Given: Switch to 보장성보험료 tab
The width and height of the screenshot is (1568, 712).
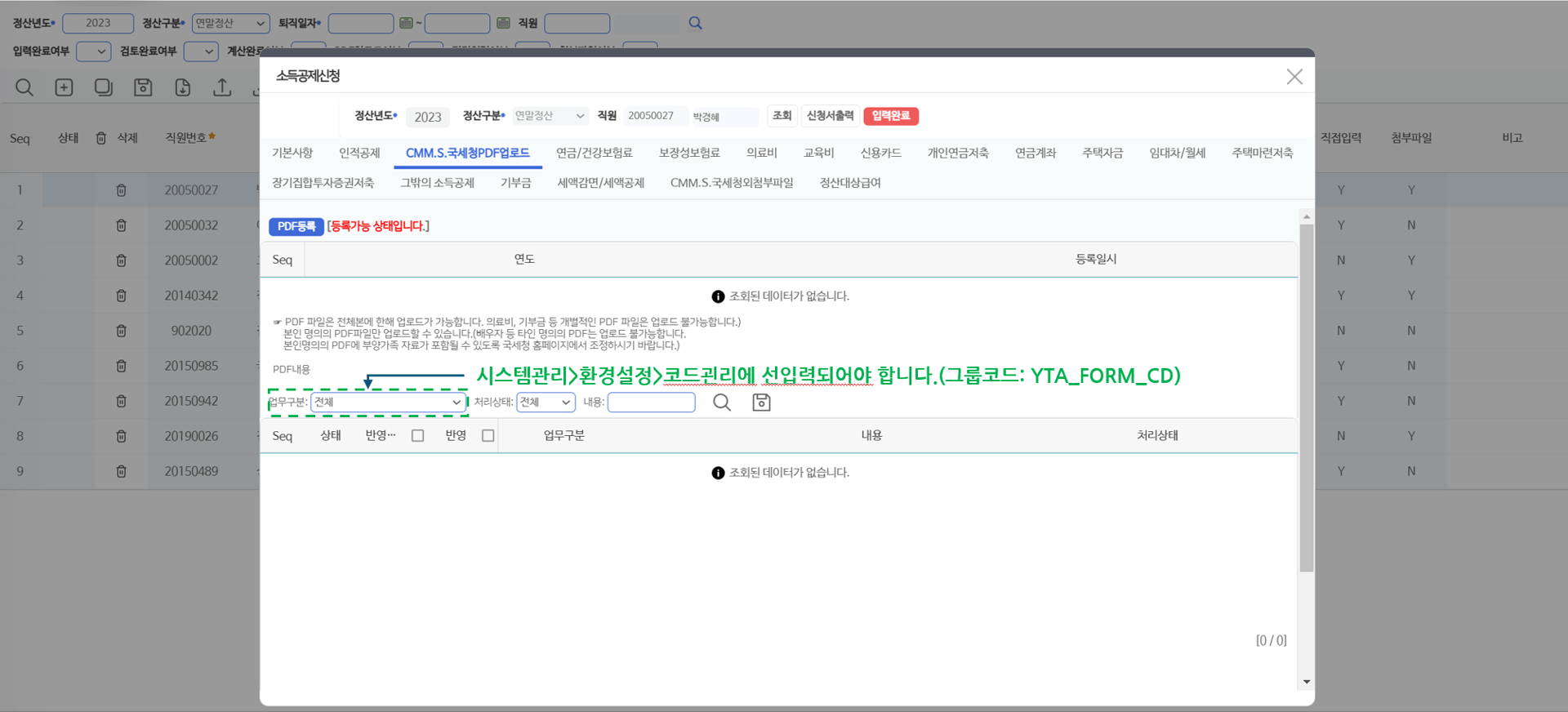Looking at the screenshot, I should 689,153.
